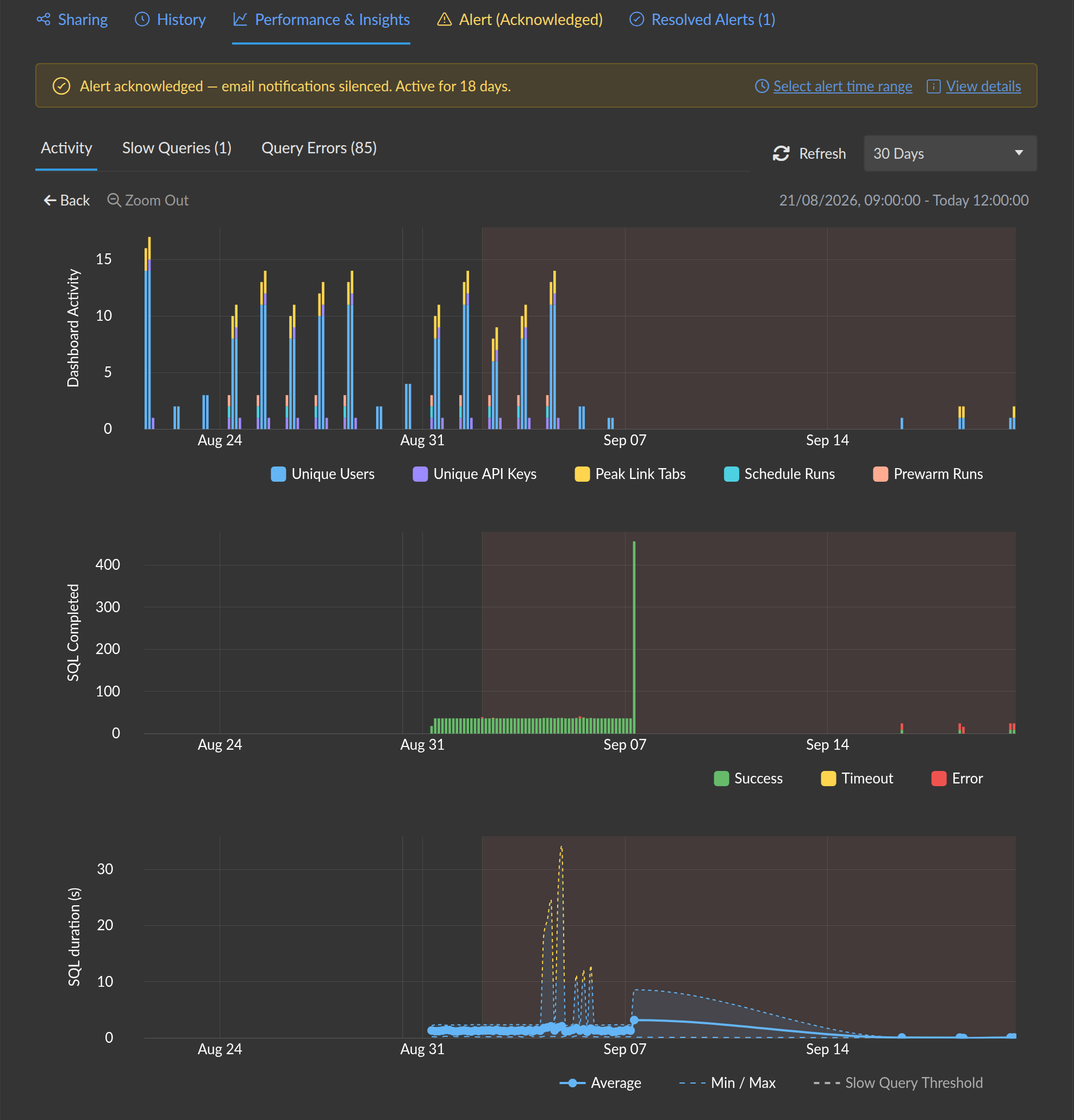Expand the time range dropdown arrow
This screenshot has width=1074, height=1120.
tap(1019, 153)
